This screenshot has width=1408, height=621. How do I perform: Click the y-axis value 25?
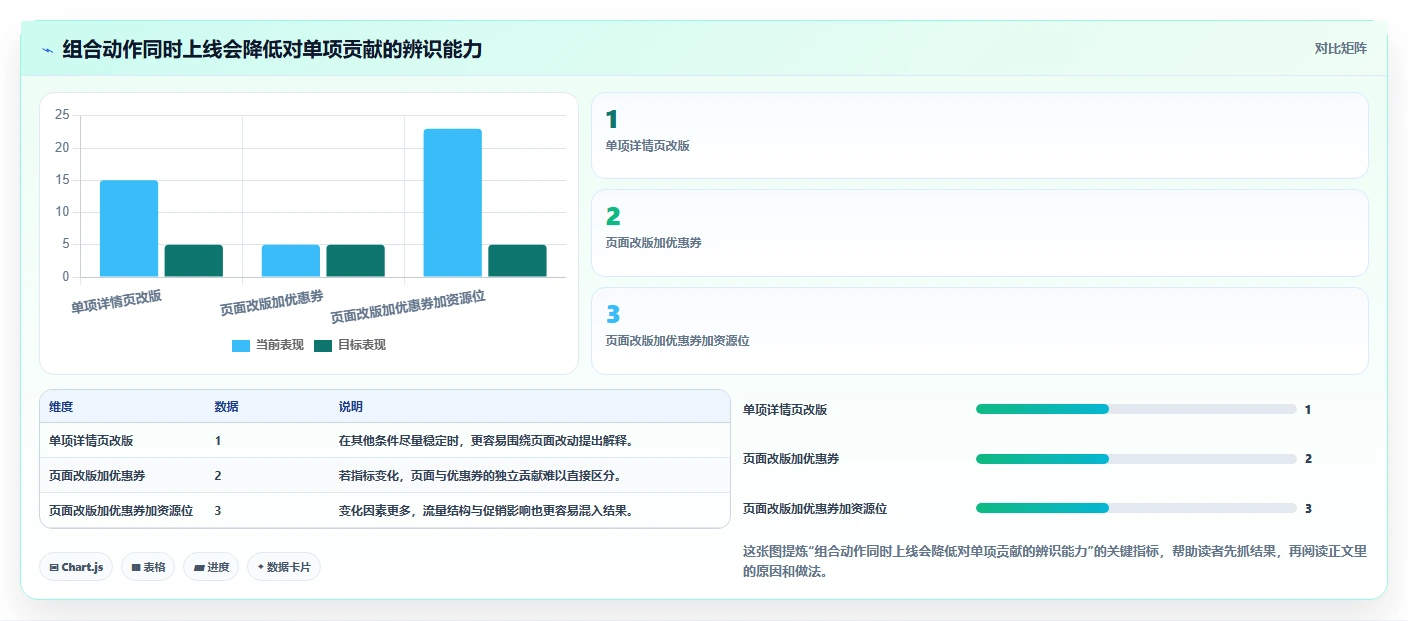(x=62, y=115)
